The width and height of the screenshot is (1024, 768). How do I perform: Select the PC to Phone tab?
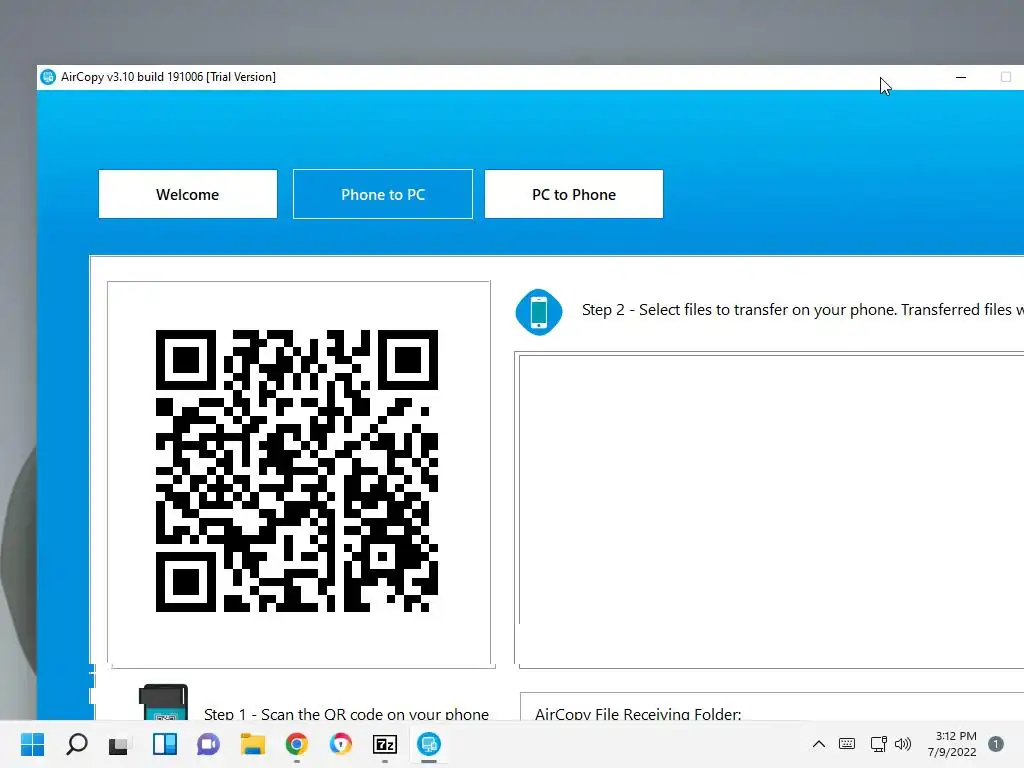(573, 194)
